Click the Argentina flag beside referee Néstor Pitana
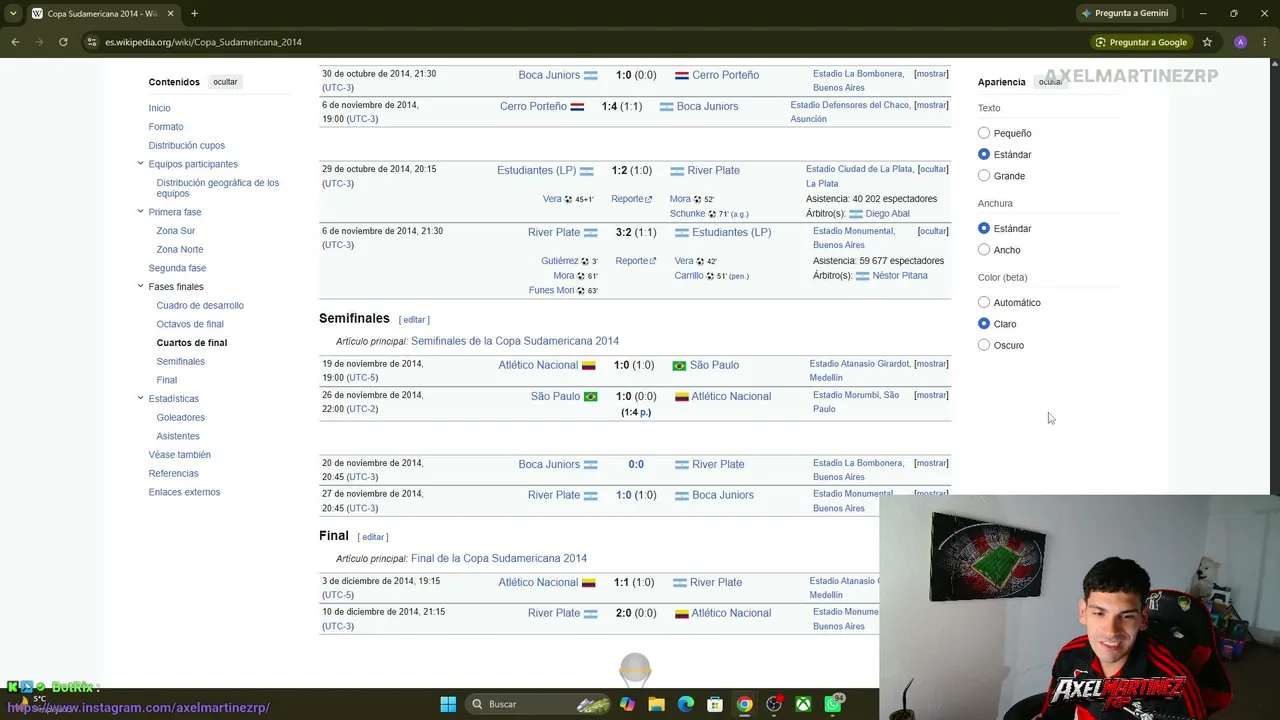 click(x=862, y=276)
